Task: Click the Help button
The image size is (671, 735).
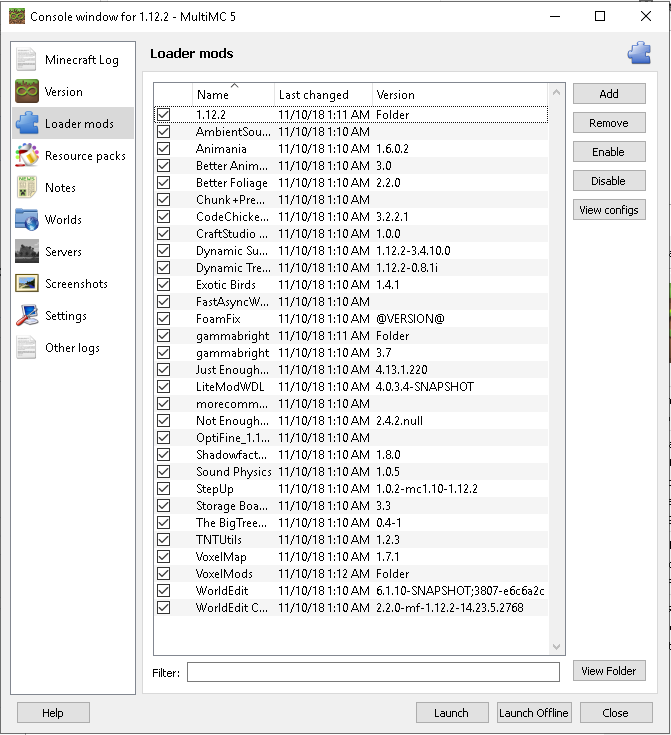Action: tap(53, 712)
